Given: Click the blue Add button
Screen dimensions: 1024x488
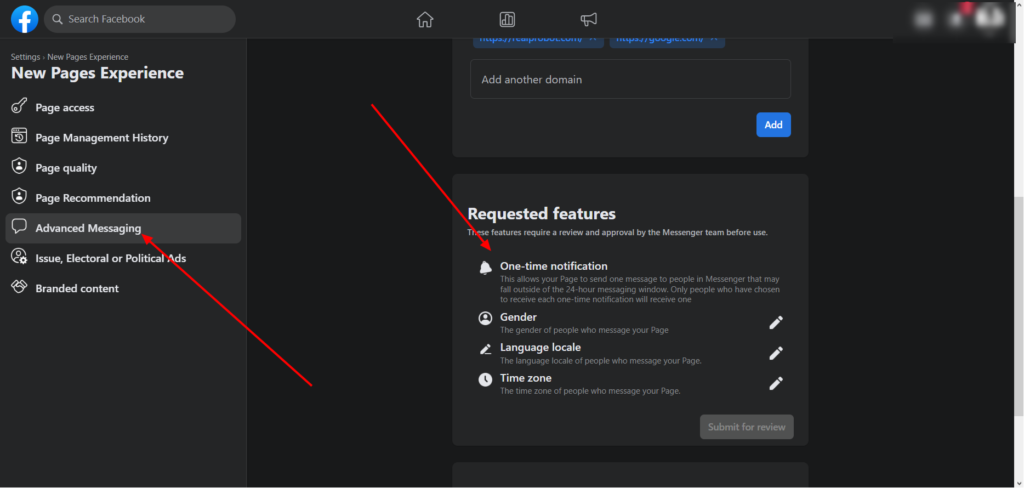Looking at the screenshot, I should point(773,125).
